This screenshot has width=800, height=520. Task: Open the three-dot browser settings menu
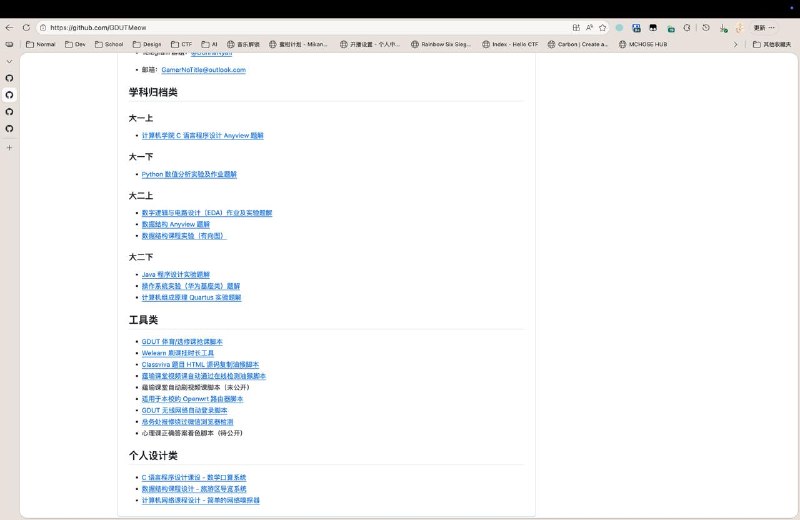point(771,28)
